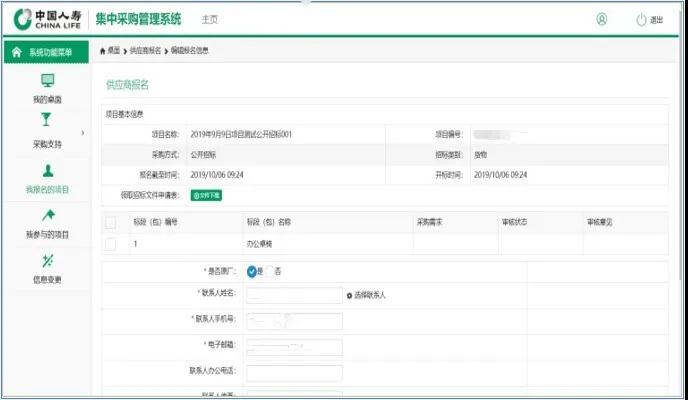The image size is (688, 400).
Task: Tick the table header select-all checkbox
Action: 111,223
